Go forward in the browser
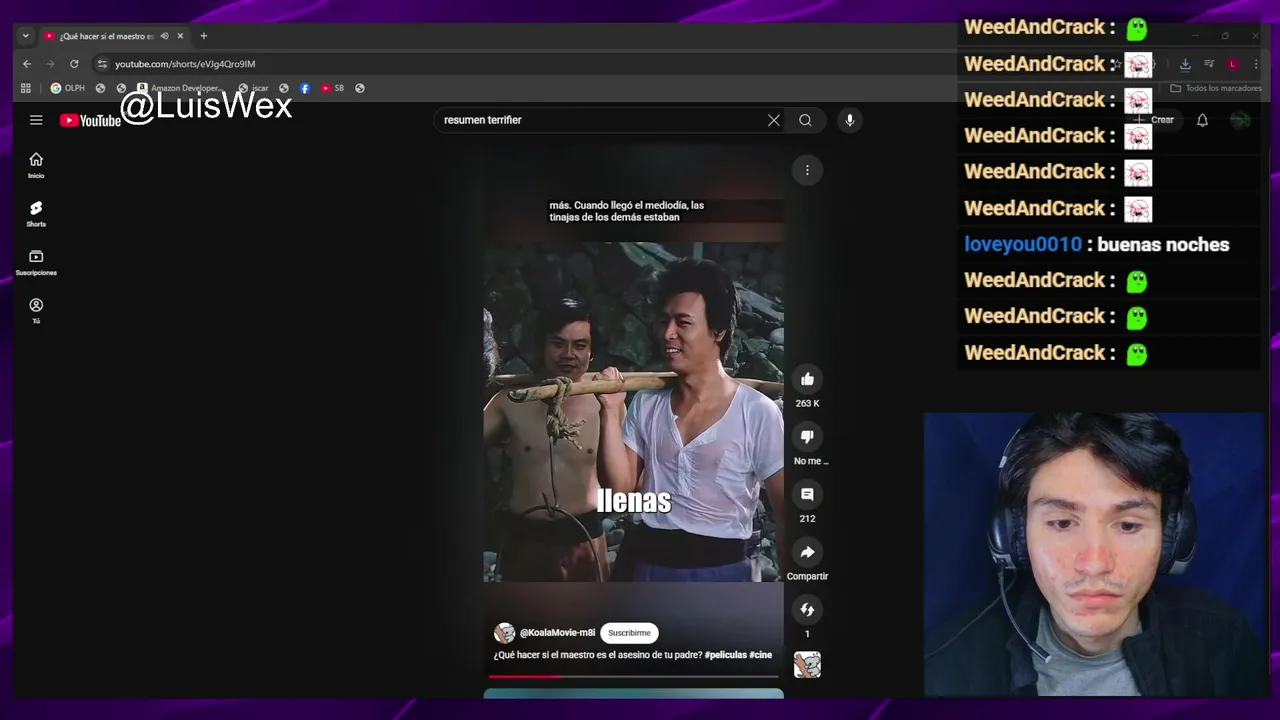 [x=50, y=64]
